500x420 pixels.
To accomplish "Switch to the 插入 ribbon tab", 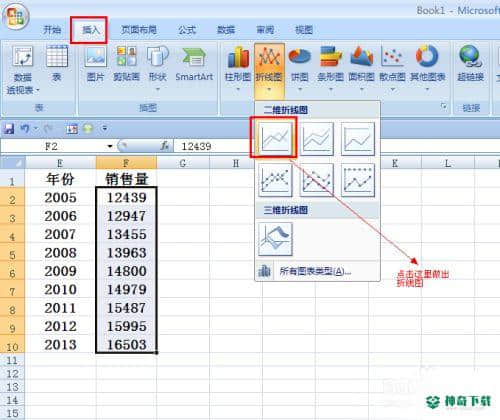I will (90, 30).
